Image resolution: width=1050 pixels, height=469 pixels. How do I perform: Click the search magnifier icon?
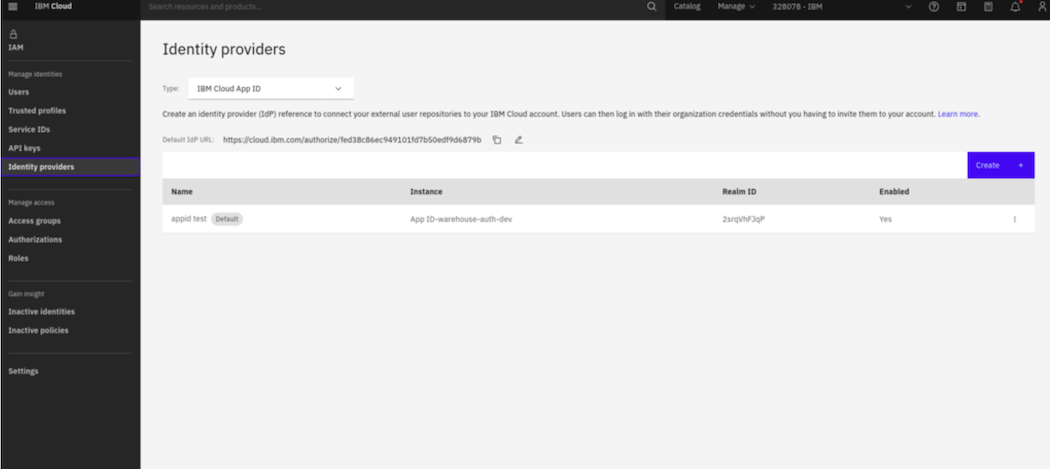[x=652, y=7]
